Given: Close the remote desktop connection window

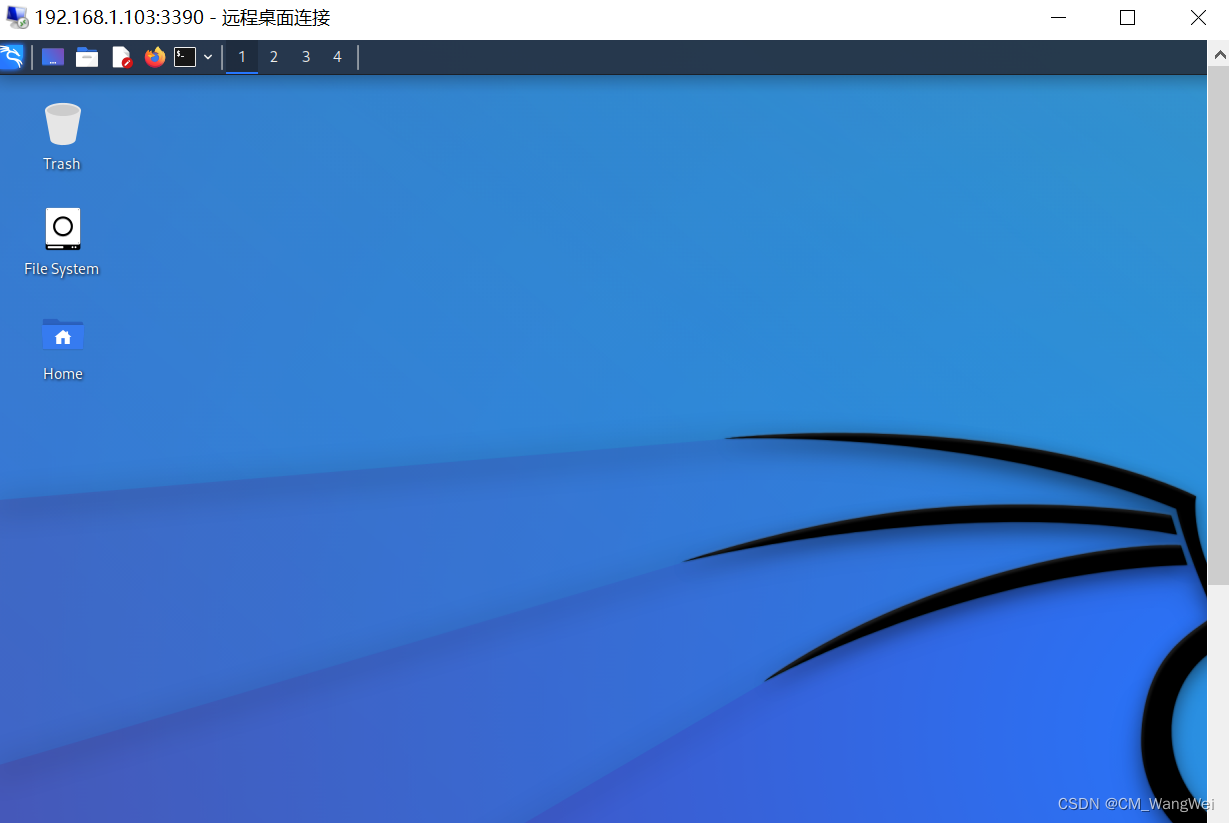Looking at the screenshot, I should pyautogui.click(x=1198, y=18).
